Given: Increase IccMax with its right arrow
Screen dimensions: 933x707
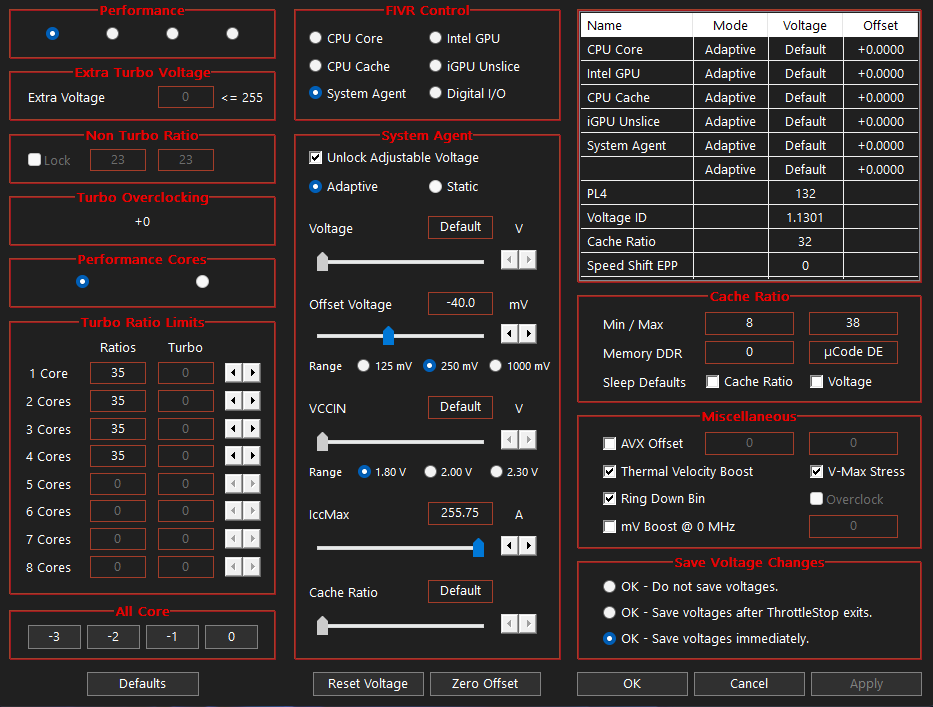Looking at the screenshot, I should [x=528, y=545].
